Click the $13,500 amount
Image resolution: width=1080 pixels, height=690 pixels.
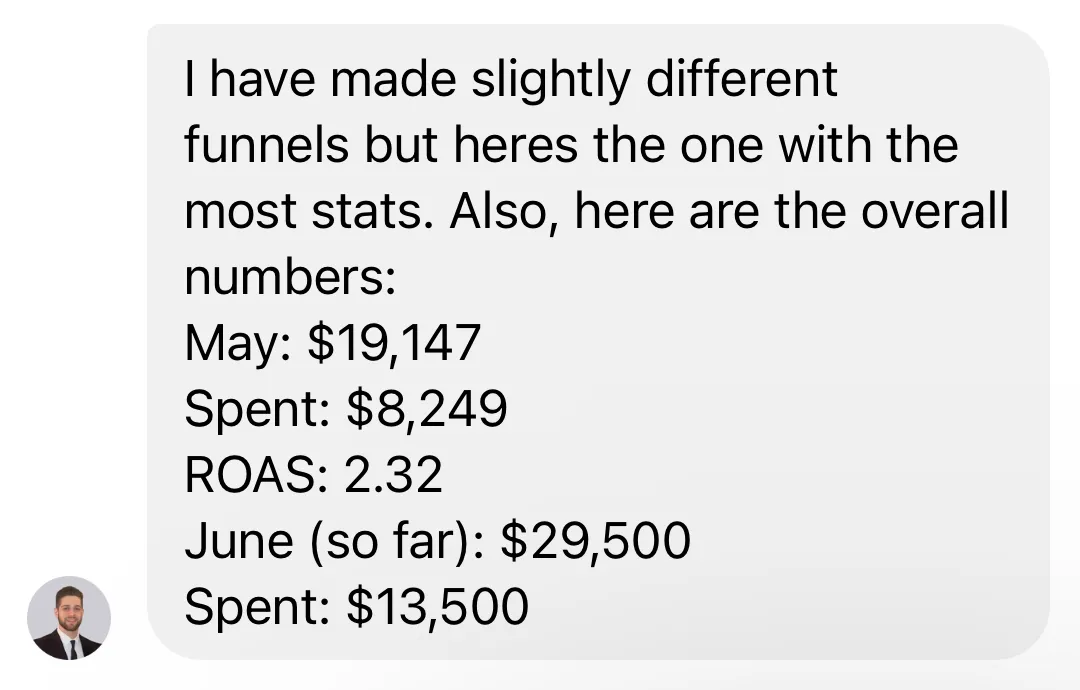pos(437,607)
